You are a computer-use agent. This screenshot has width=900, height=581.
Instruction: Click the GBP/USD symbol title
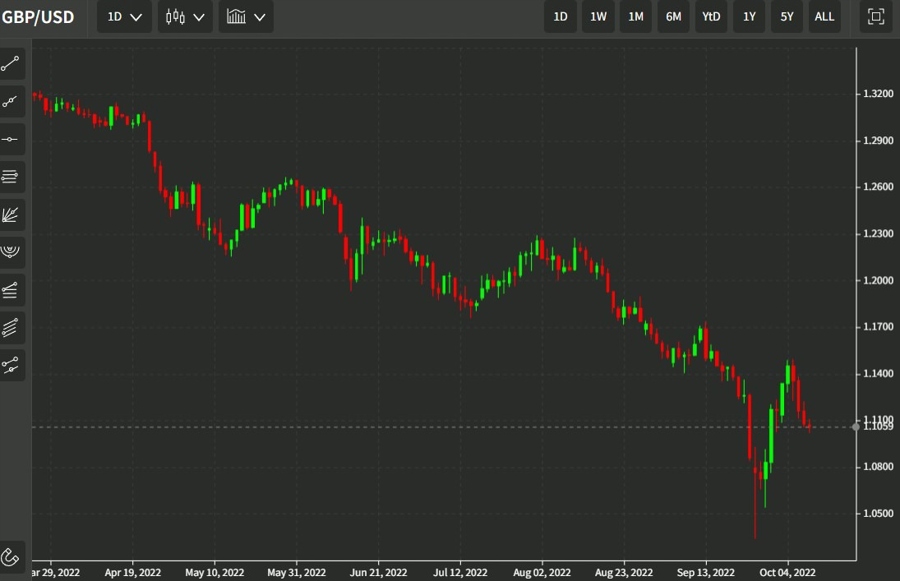(38, 17)
